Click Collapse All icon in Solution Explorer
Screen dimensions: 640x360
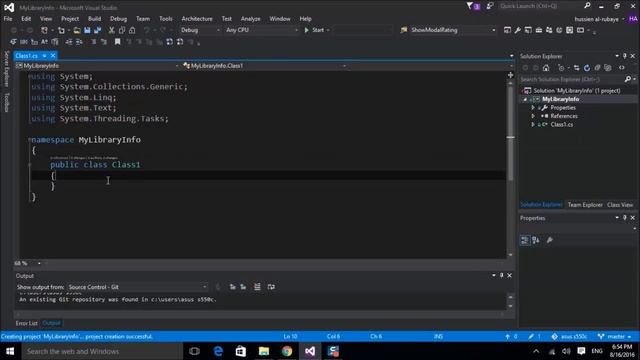(598, 68)
